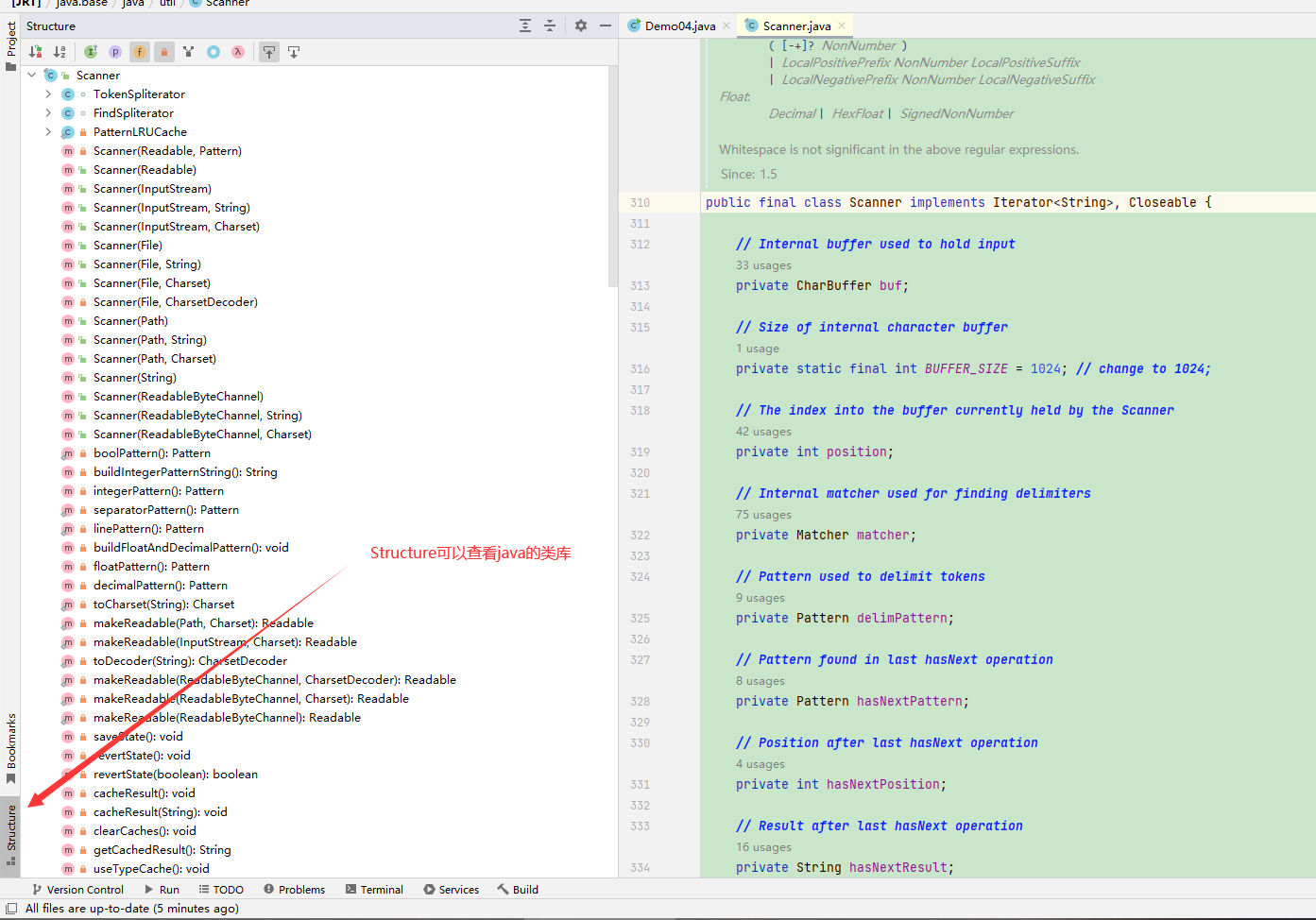
Task: Expand the FindSpliterator class node
Action: [48, 112]
